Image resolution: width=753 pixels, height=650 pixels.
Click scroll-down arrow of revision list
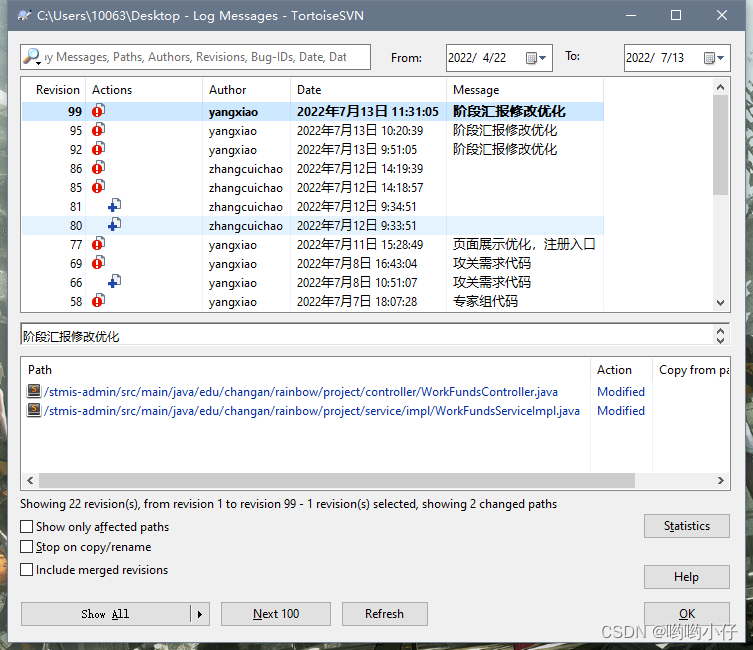pyautogui.click(x=720, y=302)
